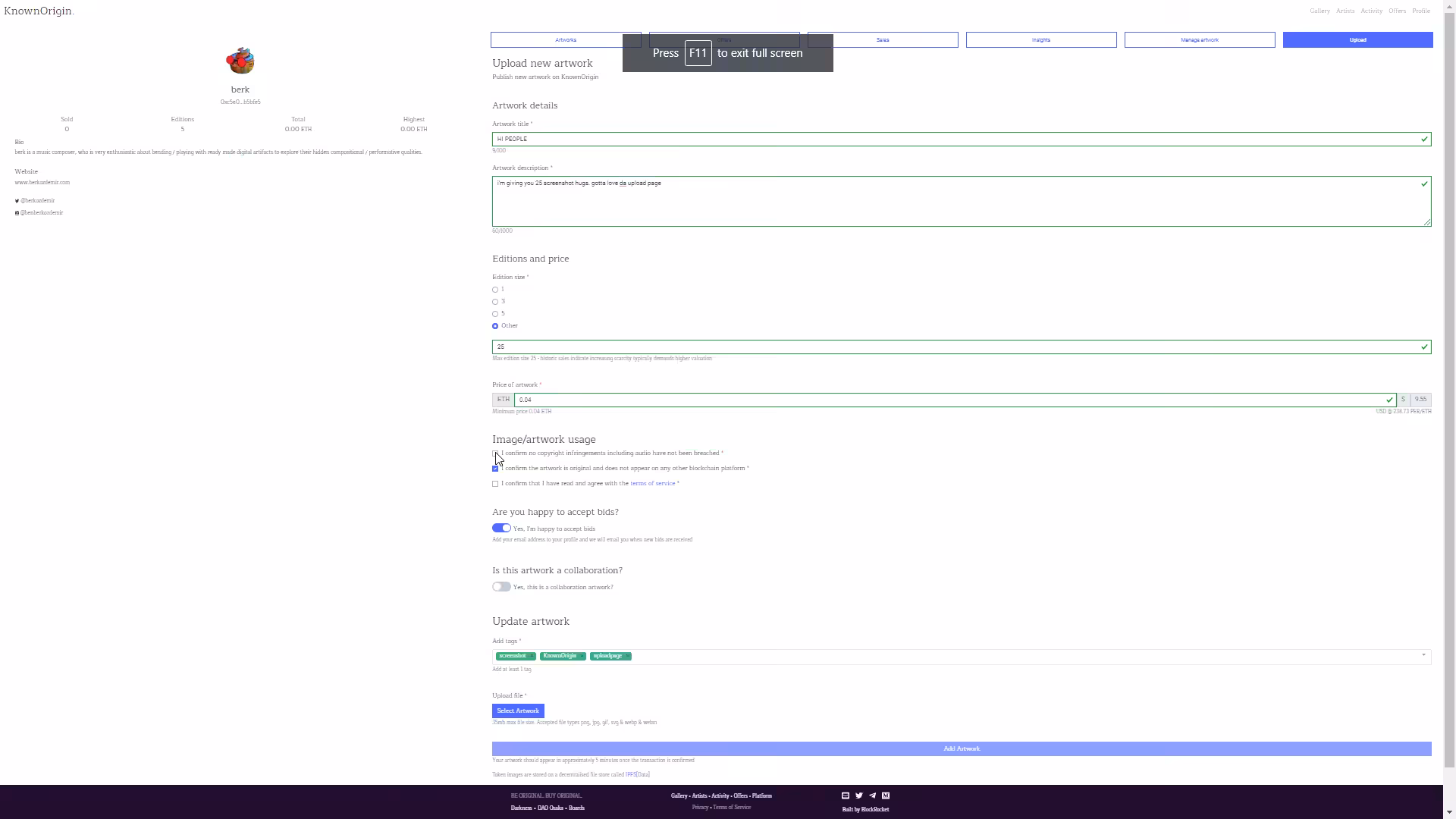
Task: Remove the KnownOrigin tag
Action: pyautogui.click(x=582, y=656)
